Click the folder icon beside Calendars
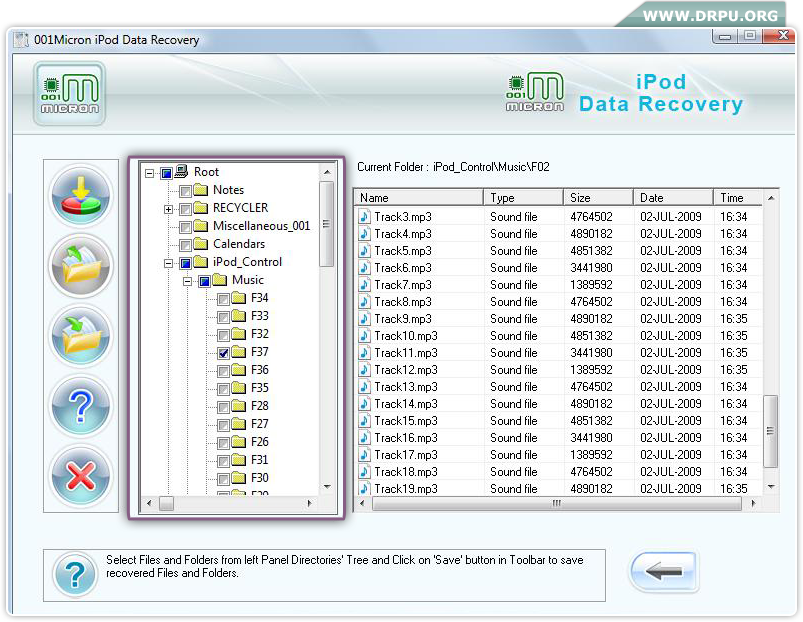The height and width of the screenshot is (622, 803). click(x=201, y=244)
